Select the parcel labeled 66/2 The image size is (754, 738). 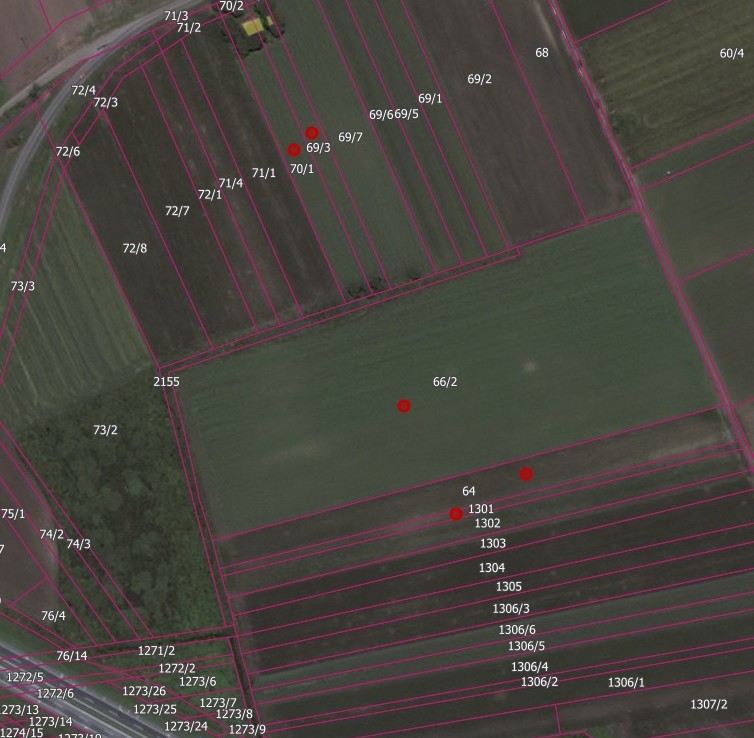[445, 382]
